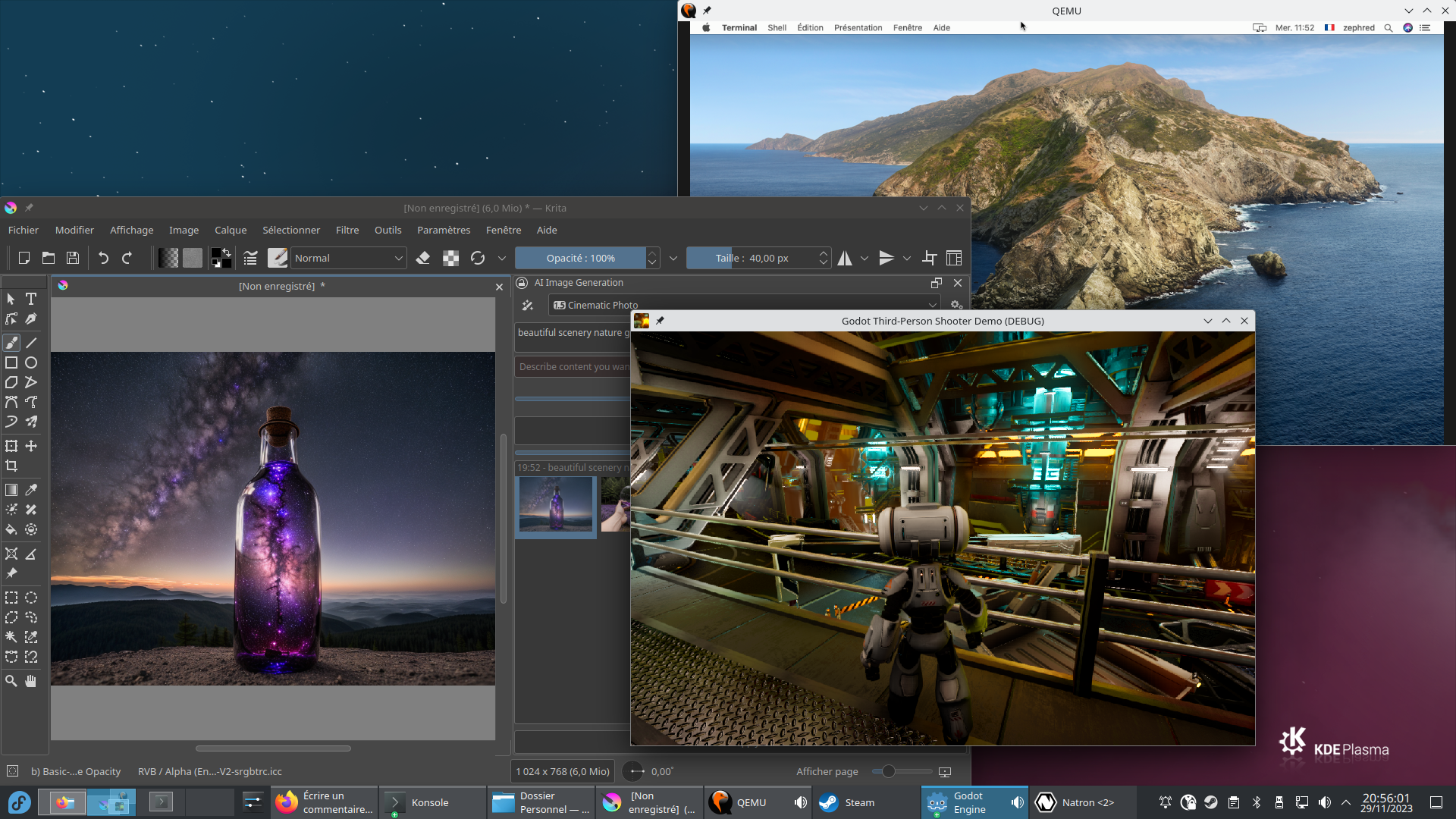Viewport: 1456px width, 819px height.
Task: Select the Rectangle shape tool
Action: pos(11,362)
